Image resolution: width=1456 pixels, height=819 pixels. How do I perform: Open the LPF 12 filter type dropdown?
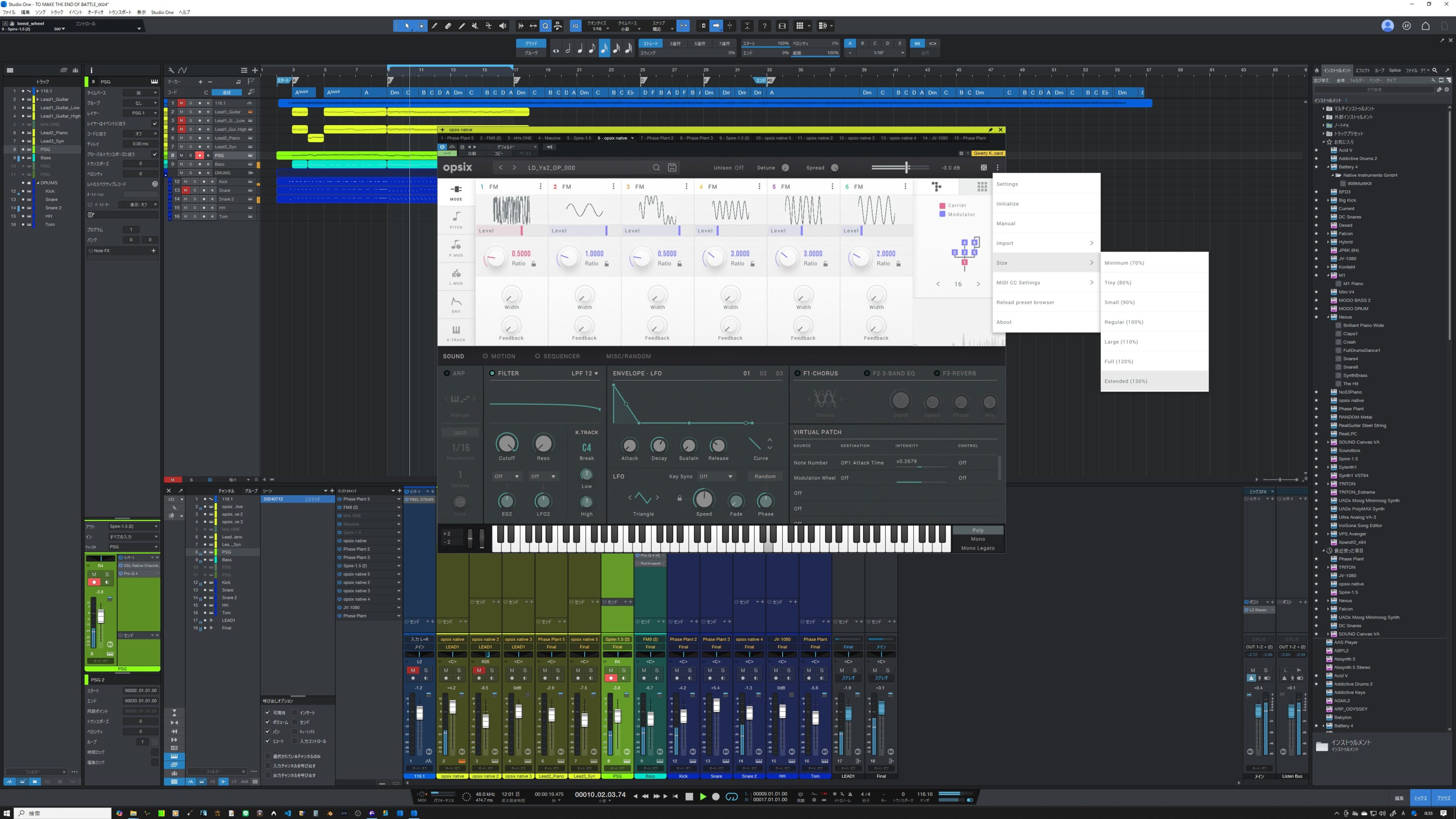click(x=584, y=374)
